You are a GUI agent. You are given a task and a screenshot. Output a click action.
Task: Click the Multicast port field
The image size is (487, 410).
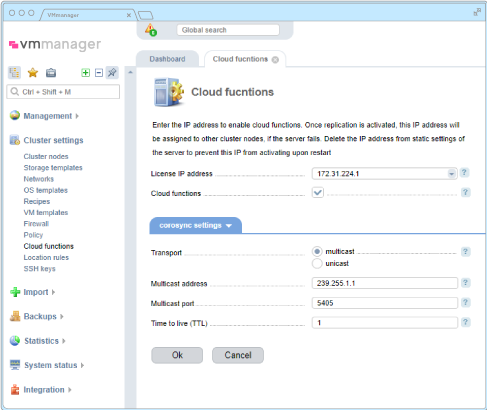pyautogui.click(x=385, y=303)
